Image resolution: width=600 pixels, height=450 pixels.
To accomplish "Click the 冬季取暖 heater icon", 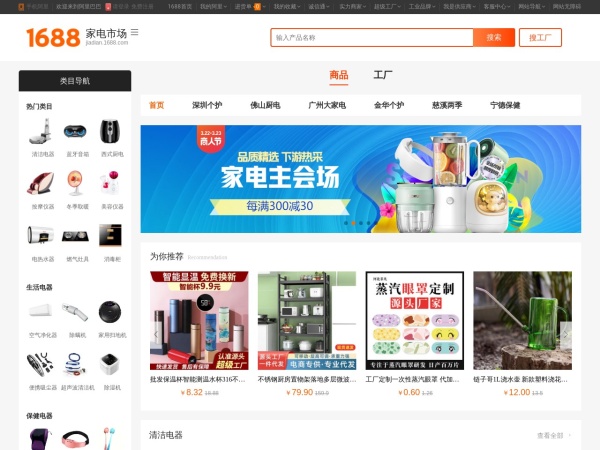I will 76,184.
